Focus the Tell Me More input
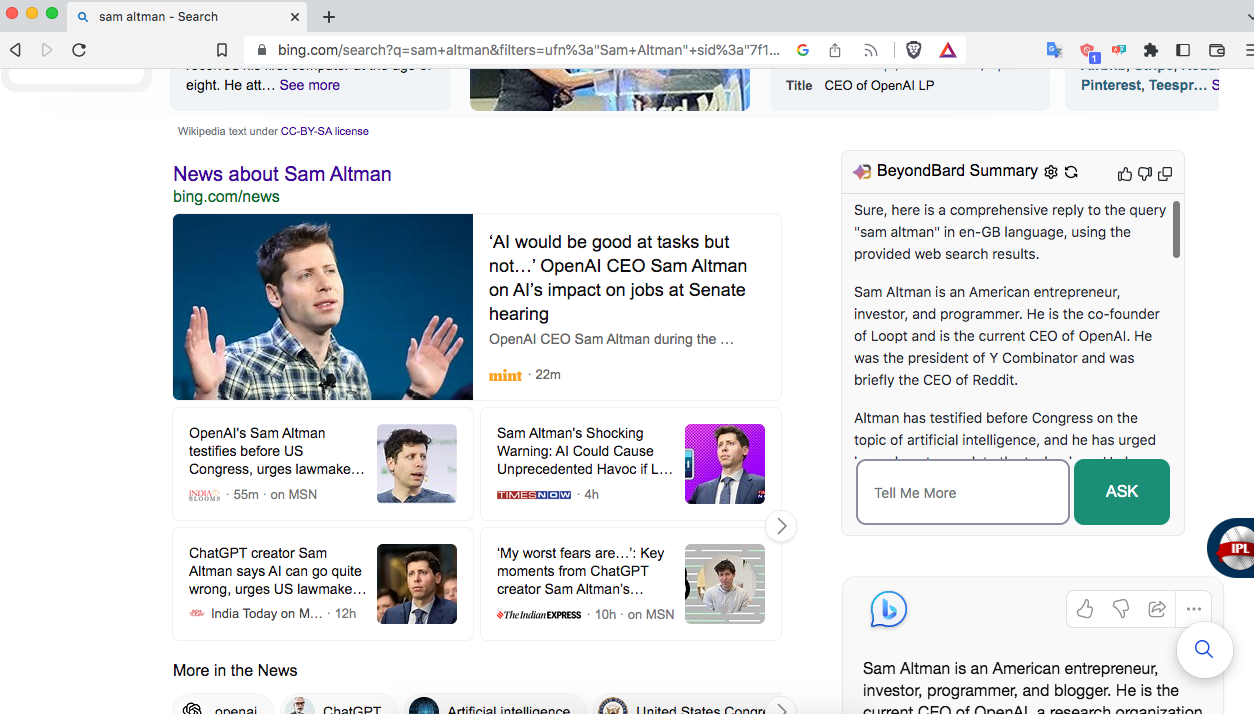Screen dimensions: 1254x714 [x=963, y=492]
